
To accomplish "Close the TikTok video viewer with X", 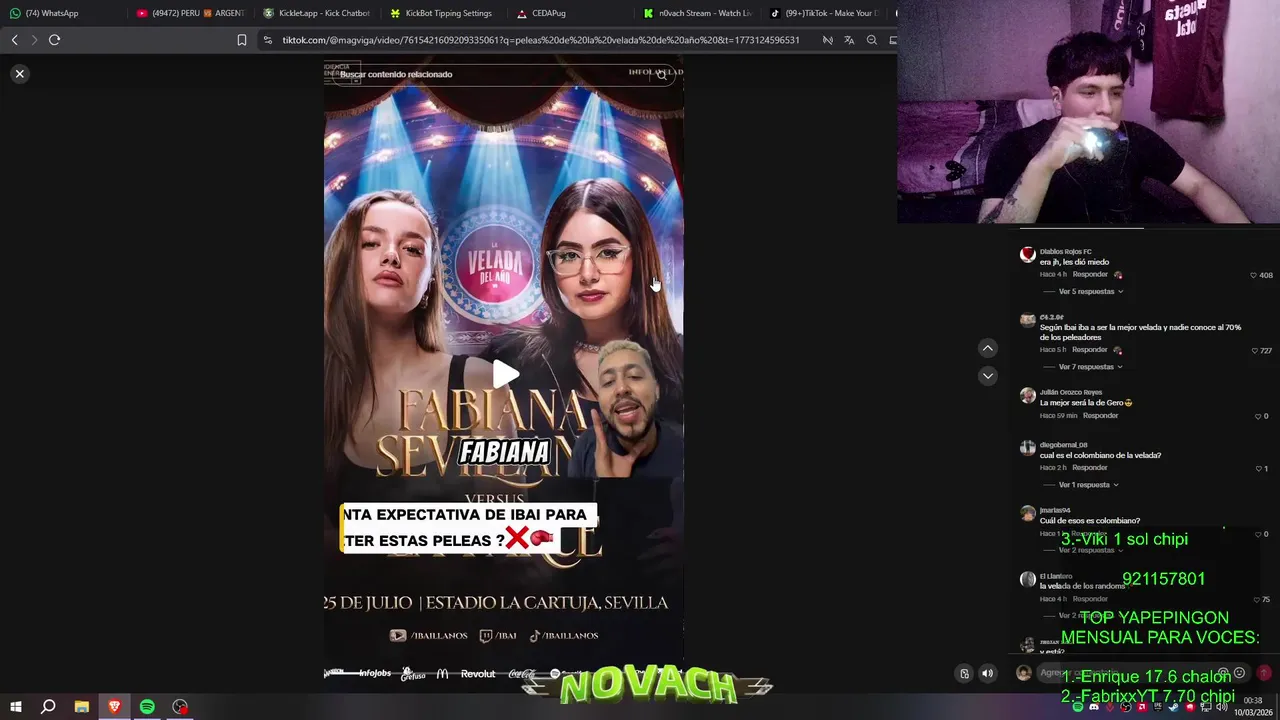I will [x=19, y=74].
